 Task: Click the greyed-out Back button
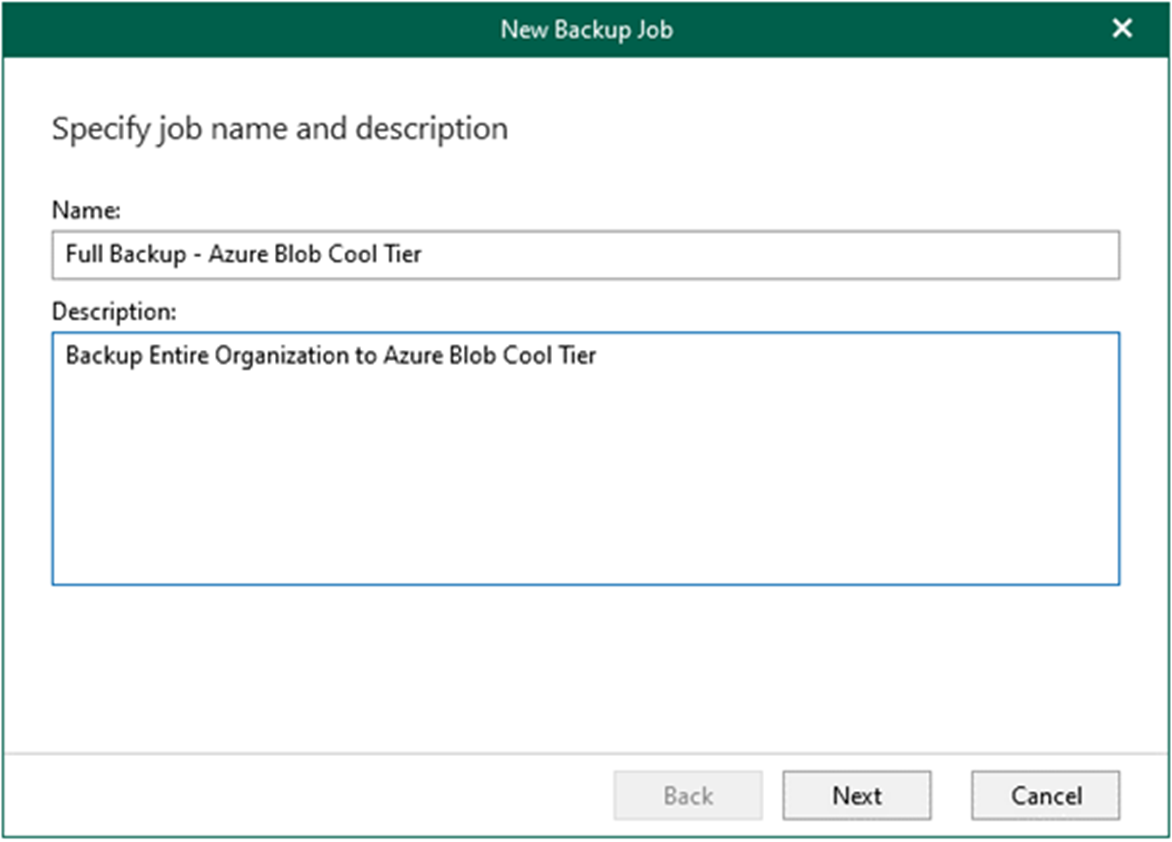tap(688, 796)
